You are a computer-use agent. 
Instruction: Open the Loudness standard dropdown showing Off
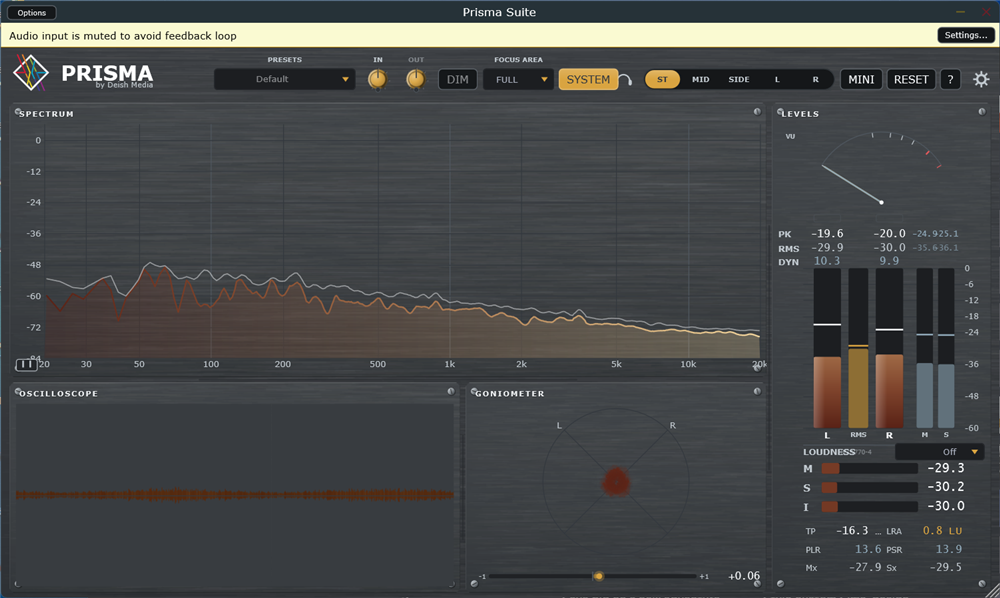[x=939, y=451]
